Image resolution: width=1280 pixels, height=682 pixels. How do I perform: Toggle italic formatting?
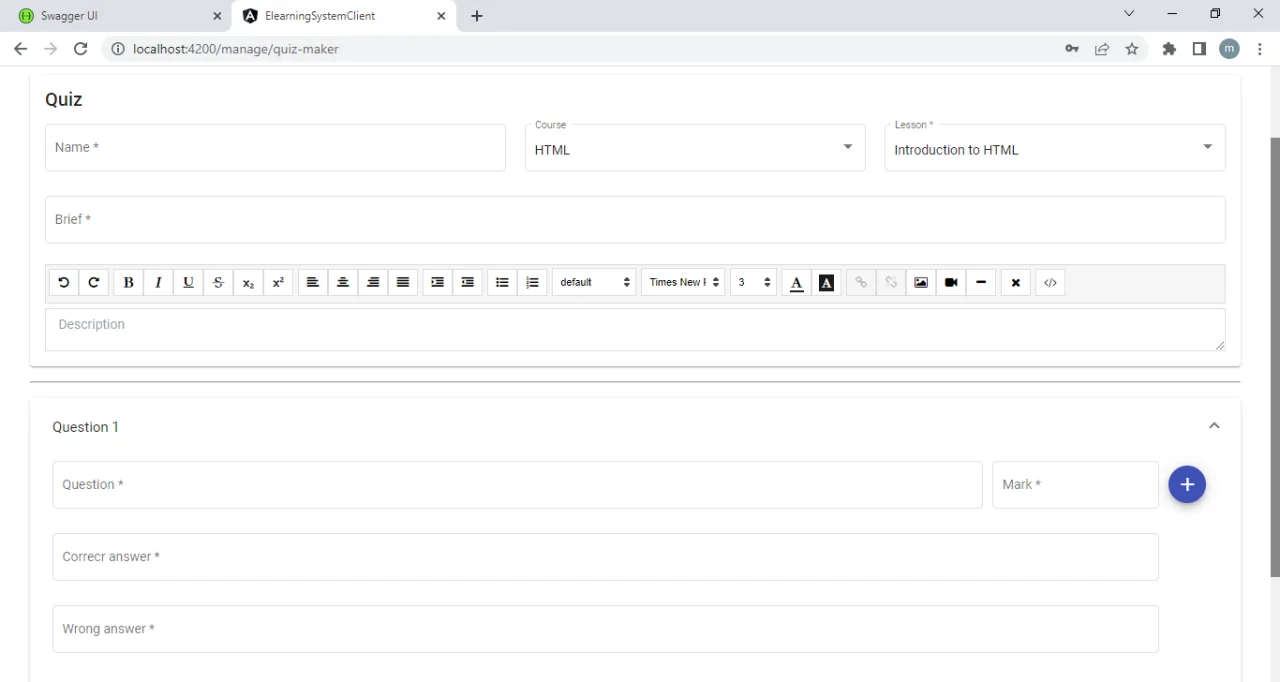tap(158, 283)
